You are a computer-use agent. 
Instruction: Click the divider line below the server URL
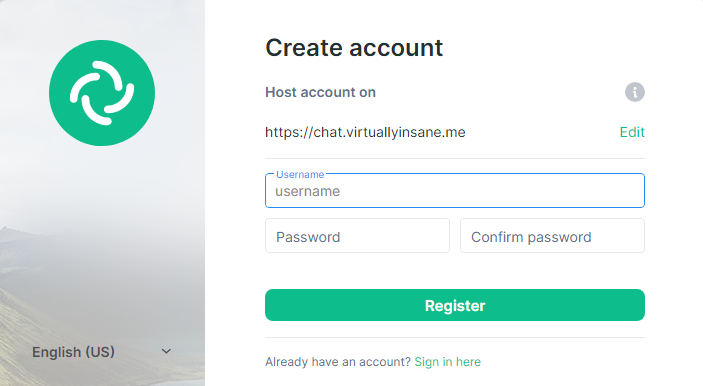pyautogui.click(x=455, y=158)
